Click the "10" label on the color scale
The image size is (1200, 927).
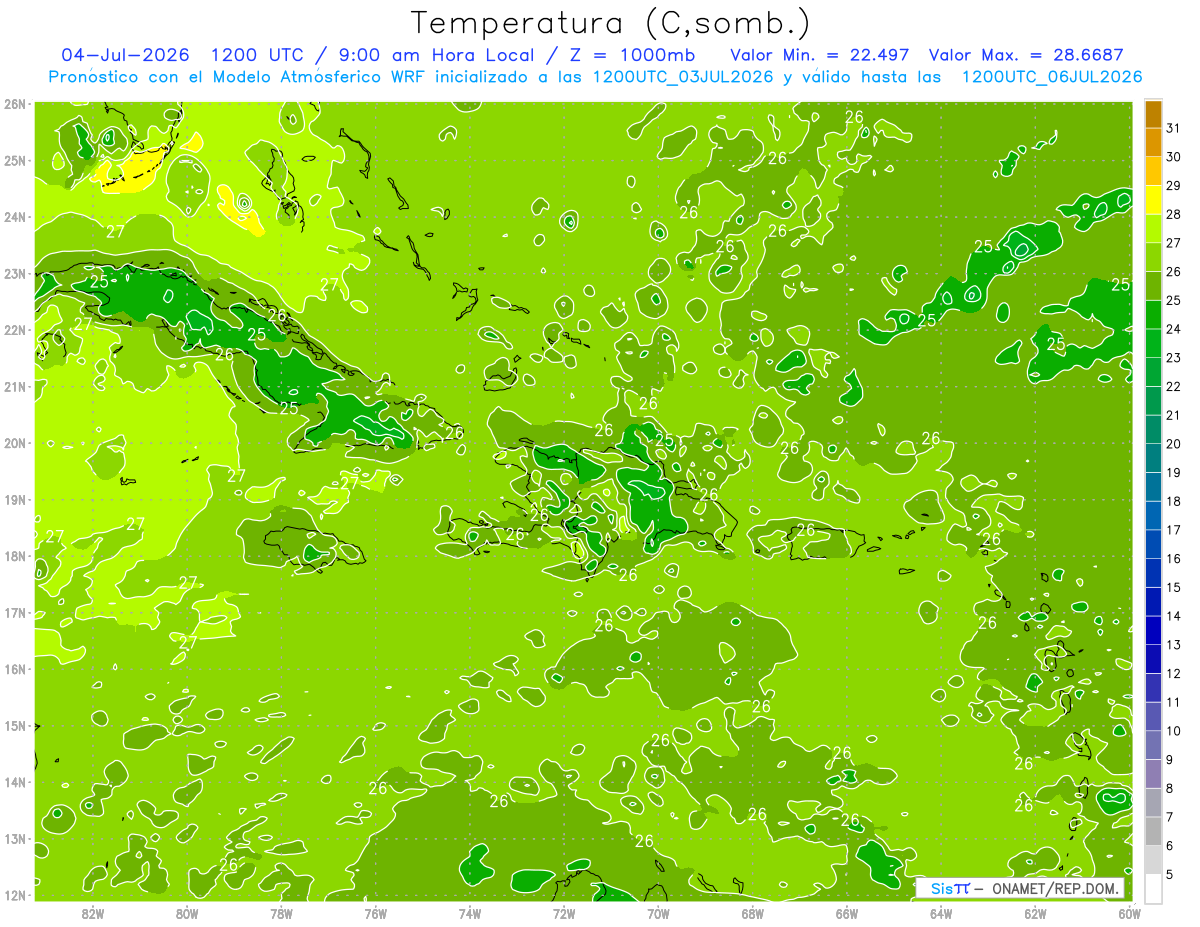pyautogui.click(x=1174, y=731)
